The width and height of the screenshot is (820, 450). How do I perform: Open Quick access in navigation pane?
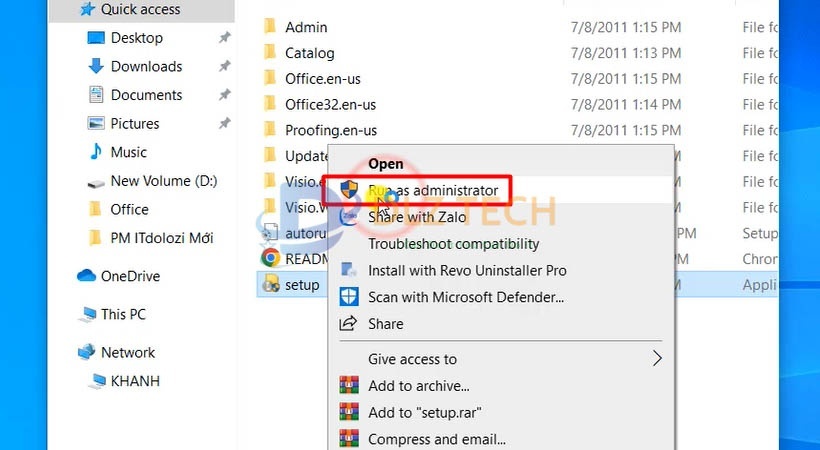140,9
